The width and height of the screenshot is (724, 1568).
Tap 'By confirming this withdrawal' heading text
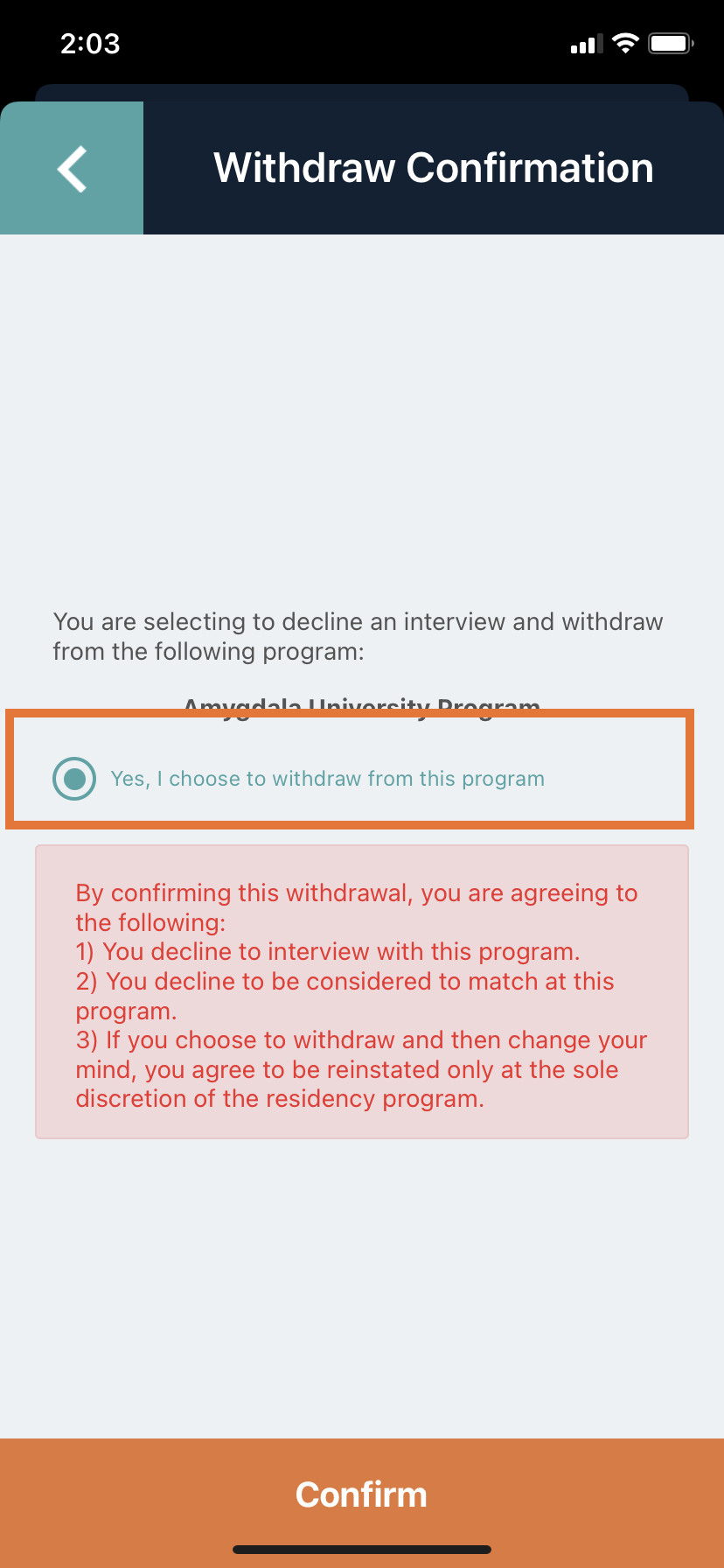coord(357,907)
